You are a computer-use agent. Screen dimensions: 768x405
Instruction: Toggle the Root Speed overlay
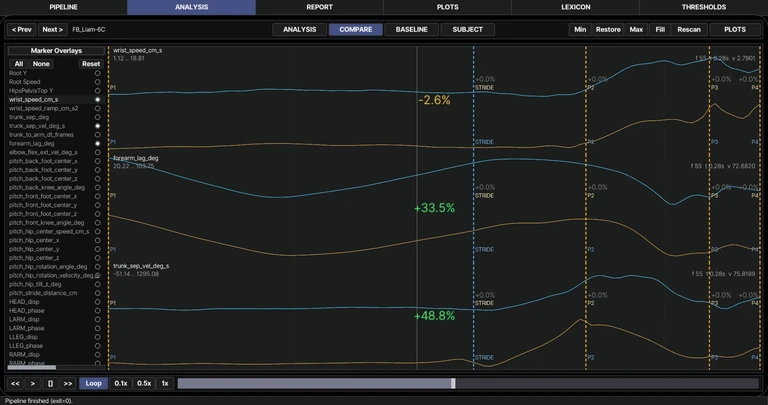[97, 82]
